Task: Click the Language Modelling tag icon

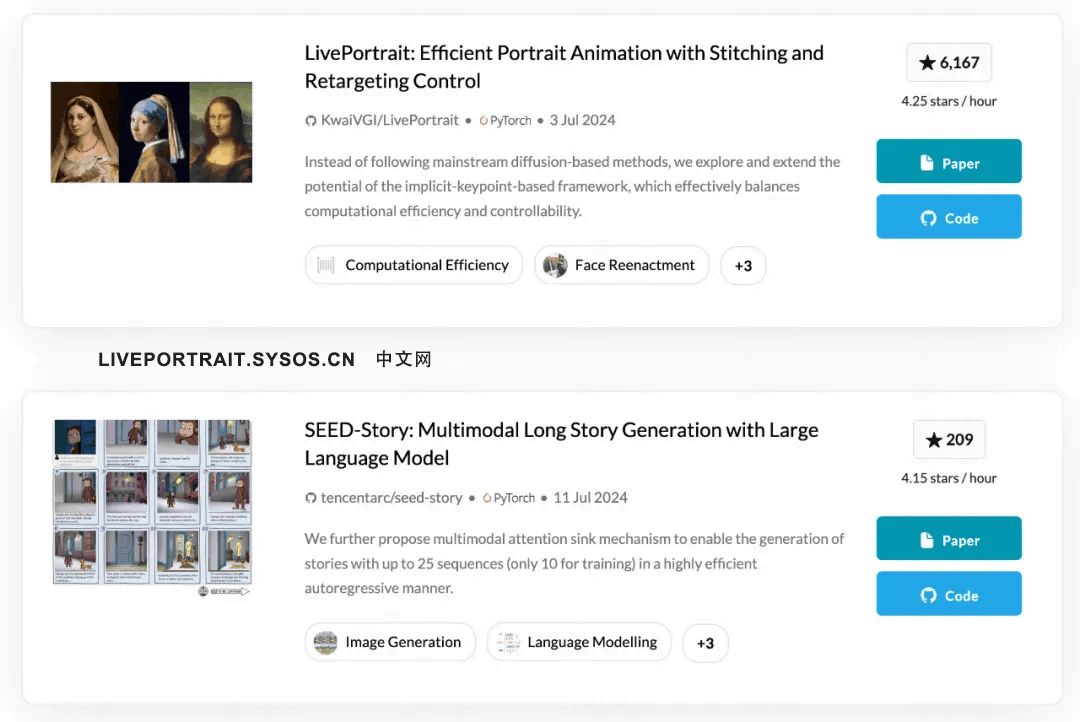Action: coord(508,642)
